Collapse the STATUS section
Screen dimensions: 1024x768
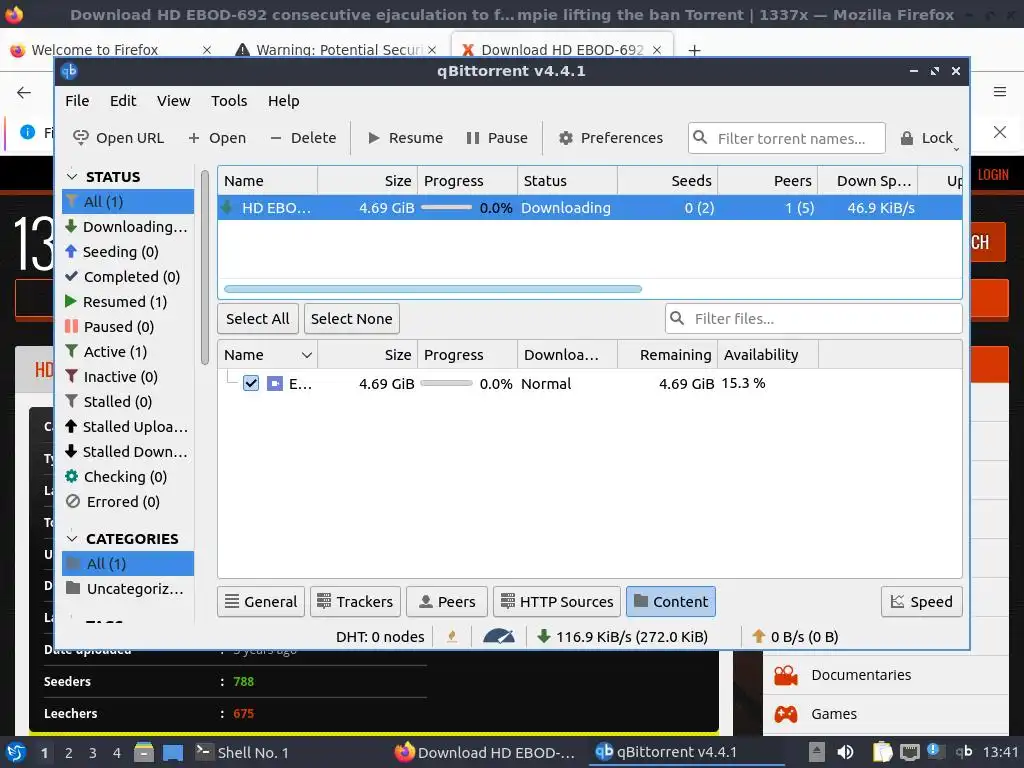point(72,176)
